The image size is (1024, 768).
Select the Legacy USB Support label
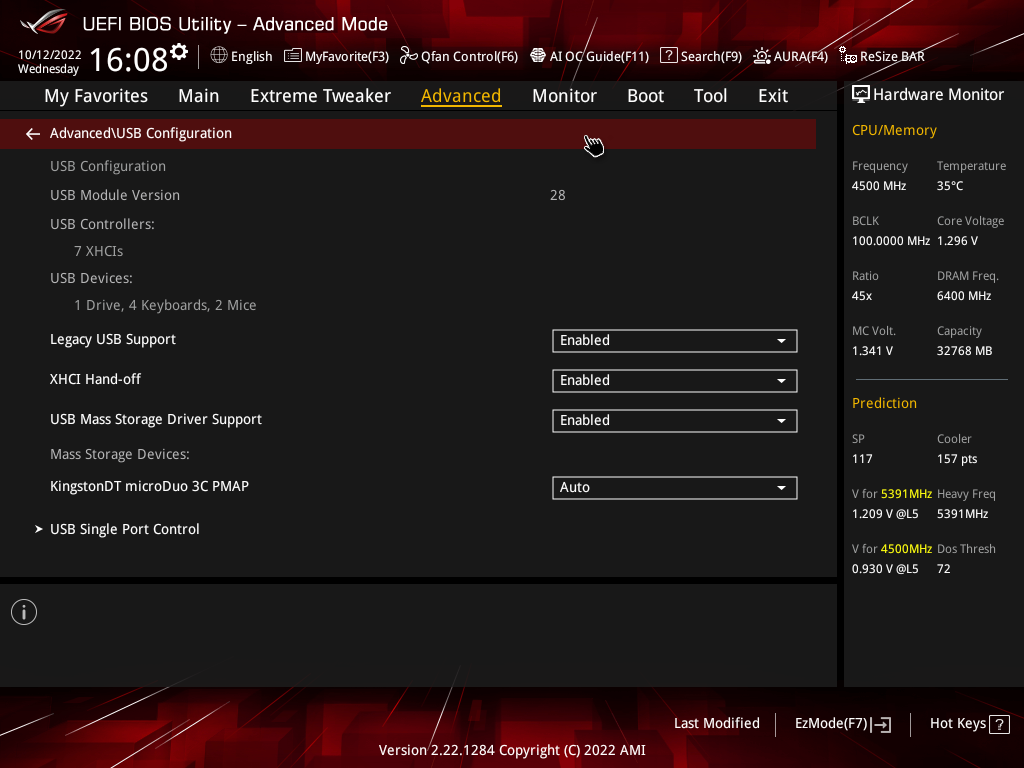113,340
